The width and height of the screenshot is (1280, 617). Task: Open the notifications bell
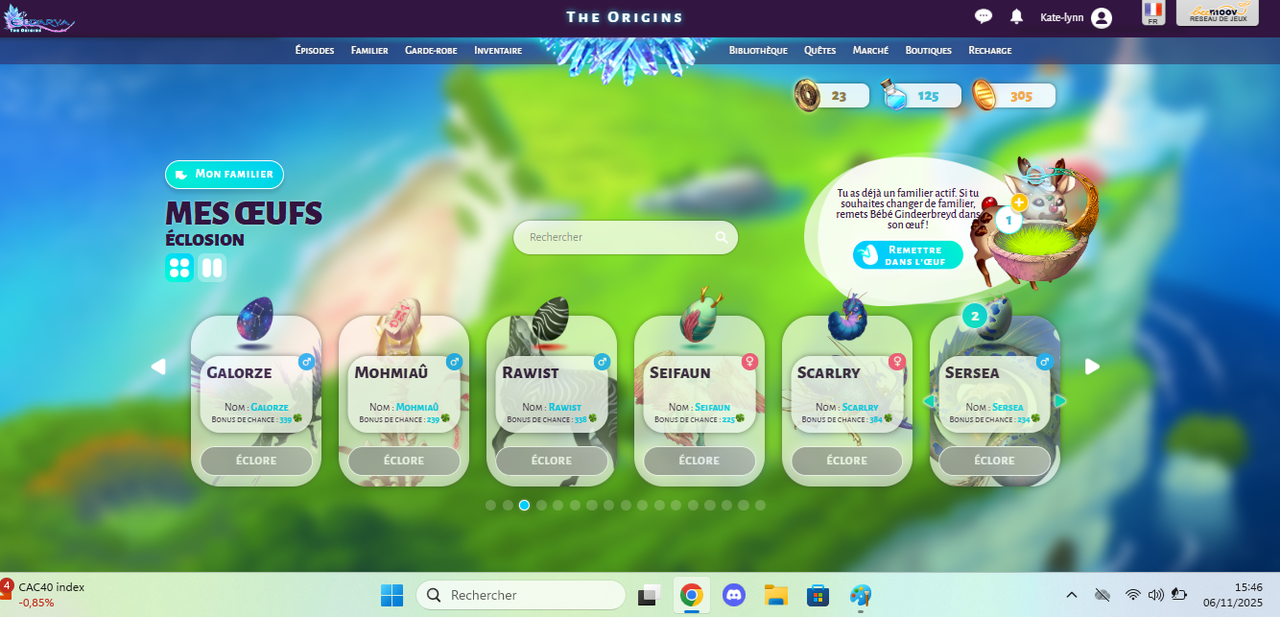[x=1017, y=17]
